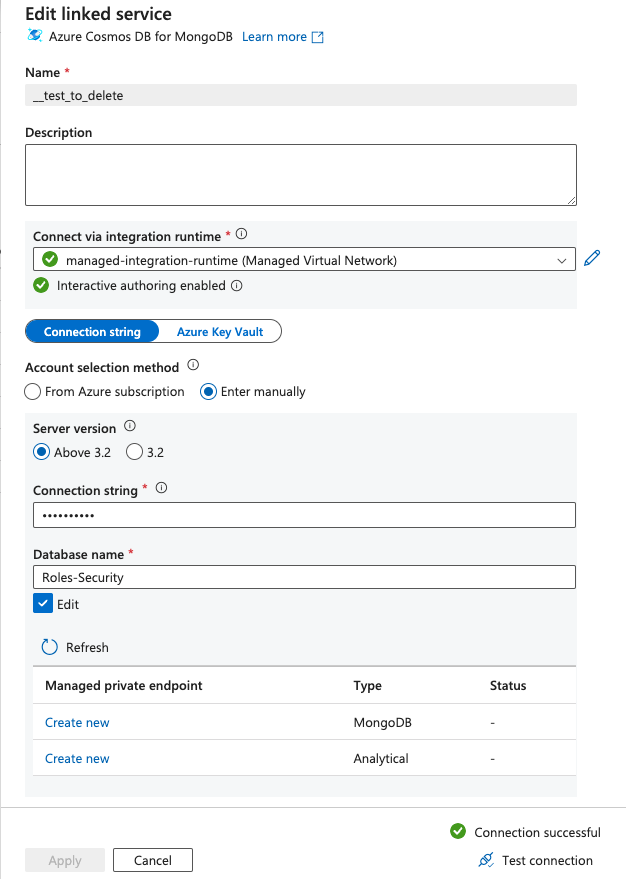Click the Refresh icon for managed endpoints
The width and height of the screenshot is (626, 879).
coord(50,647)
